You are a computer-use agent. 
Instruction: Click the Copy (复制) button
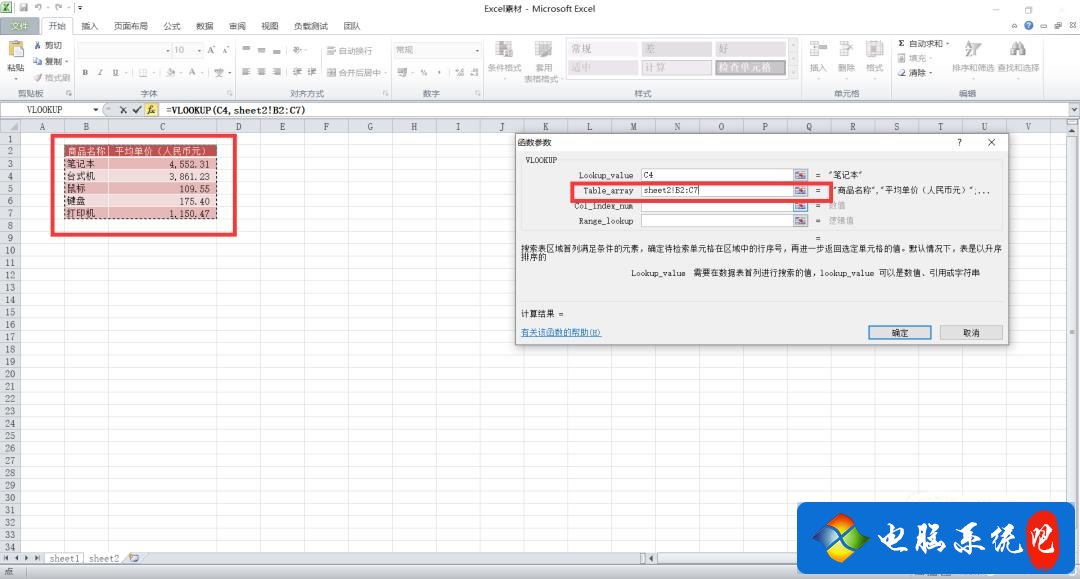pos(50,61)
